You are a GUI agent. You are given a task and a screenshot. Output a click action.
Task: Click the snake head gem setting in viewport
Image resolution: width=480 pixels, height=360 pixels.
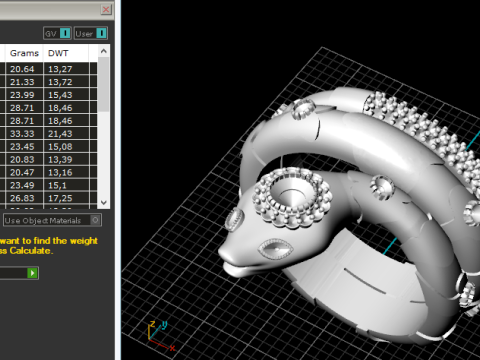coord(292,197)
